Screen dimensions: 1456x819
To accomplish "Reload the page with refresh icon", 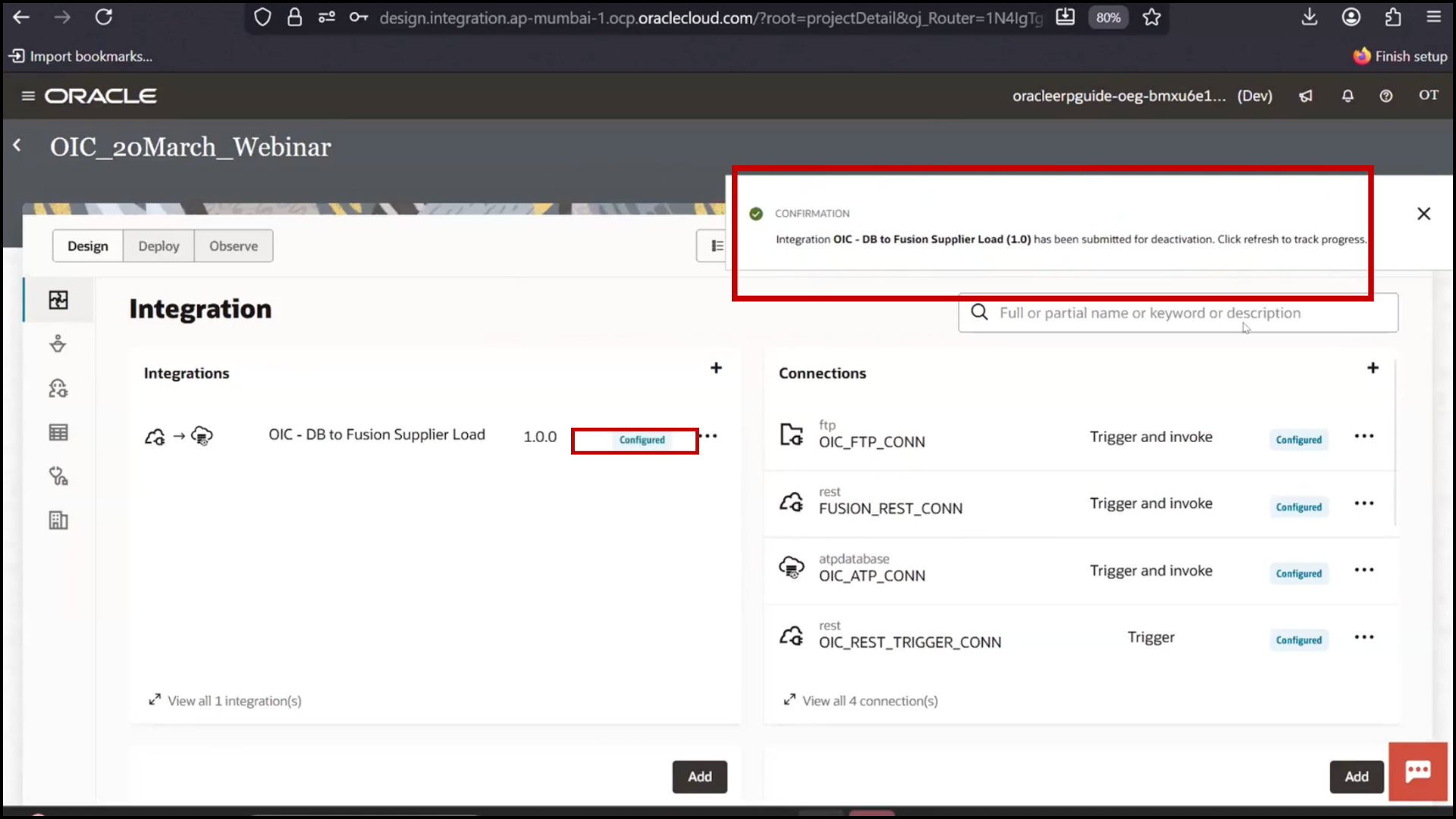I will (104, 17).
